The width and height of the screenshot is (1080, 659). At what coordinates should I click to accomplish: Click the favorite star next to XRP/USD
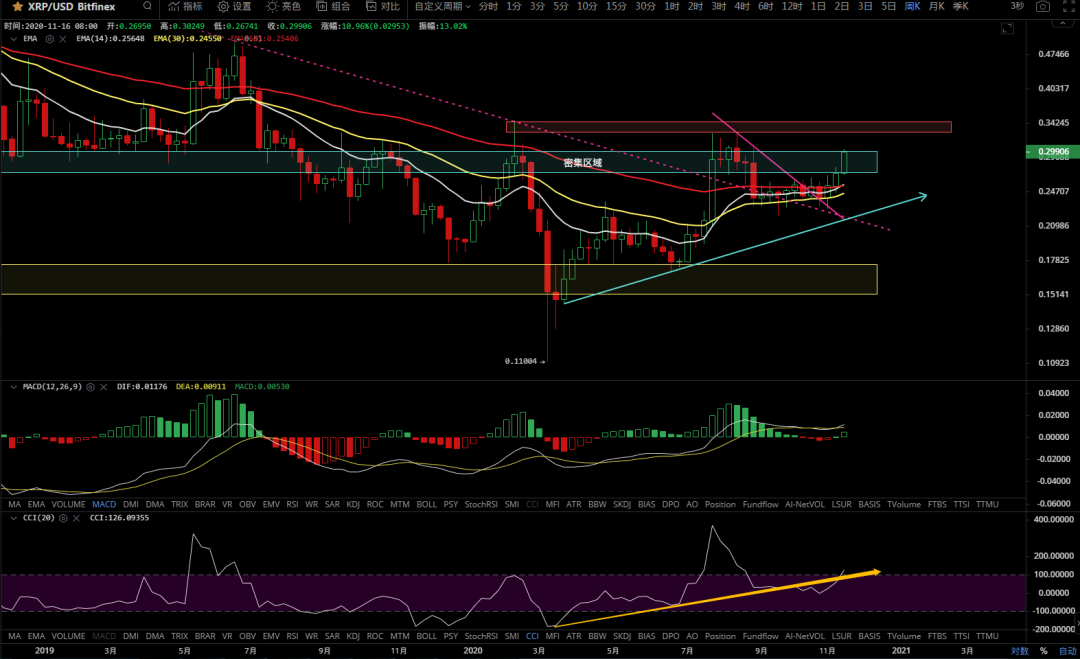coord(17,6)
